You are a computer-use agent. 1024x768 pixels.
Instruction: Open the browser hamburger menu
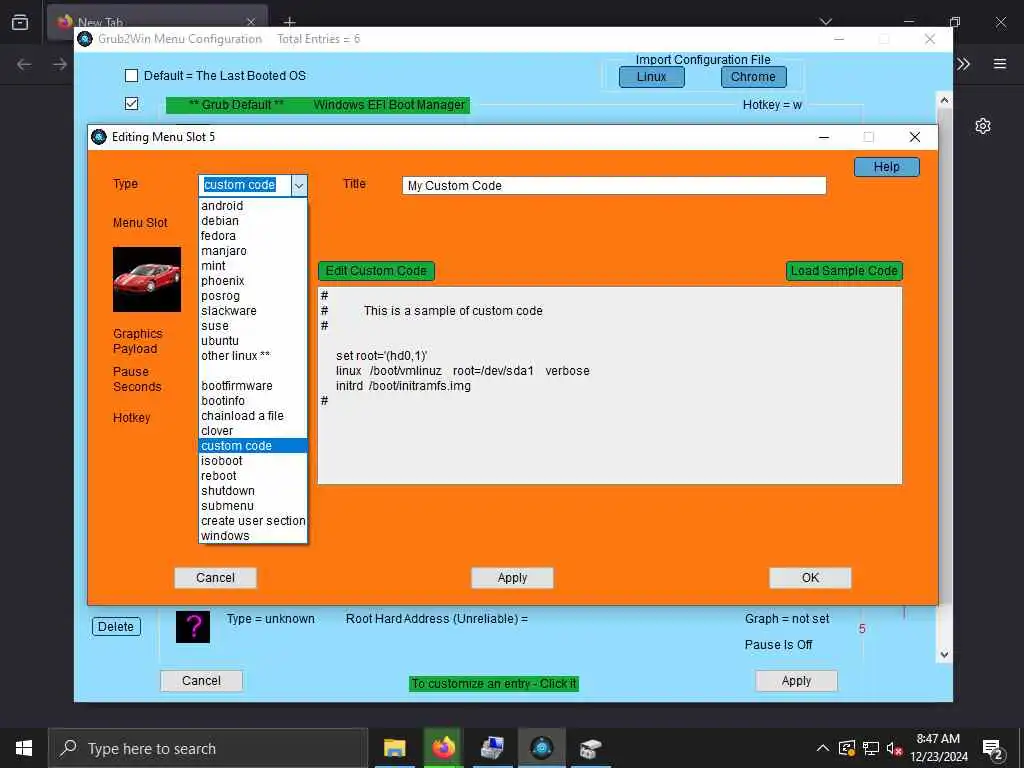[x=1000, y=63]
